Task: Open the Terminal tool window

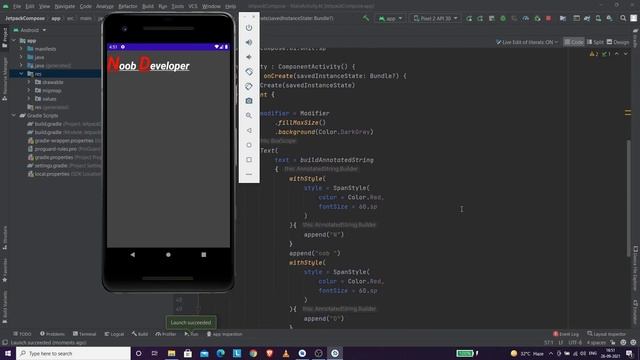Action: click(84, 334)
